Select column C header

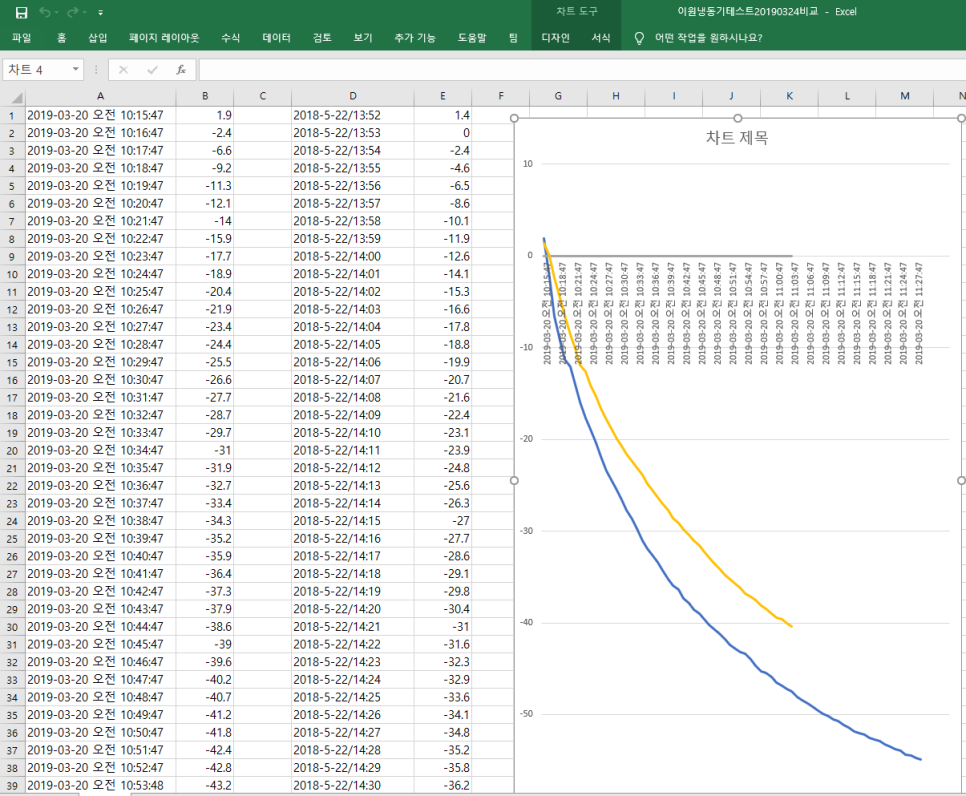pos(262,96)
